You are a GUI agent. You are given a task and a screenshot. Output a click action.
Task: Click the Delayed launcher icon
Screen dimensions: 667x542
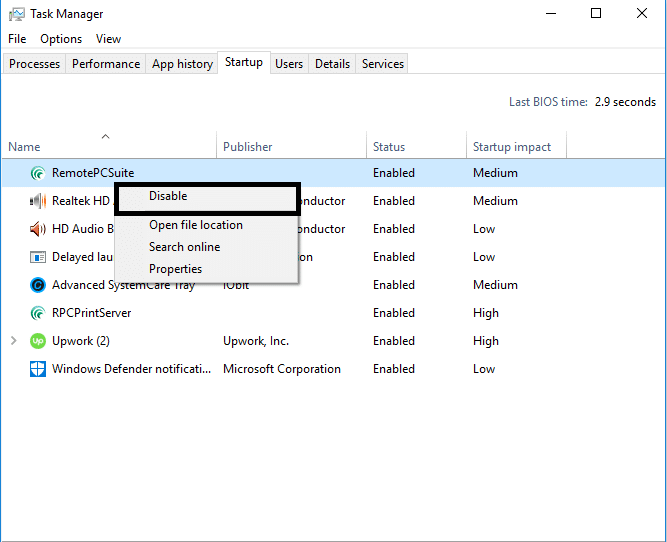pos(38,257)
